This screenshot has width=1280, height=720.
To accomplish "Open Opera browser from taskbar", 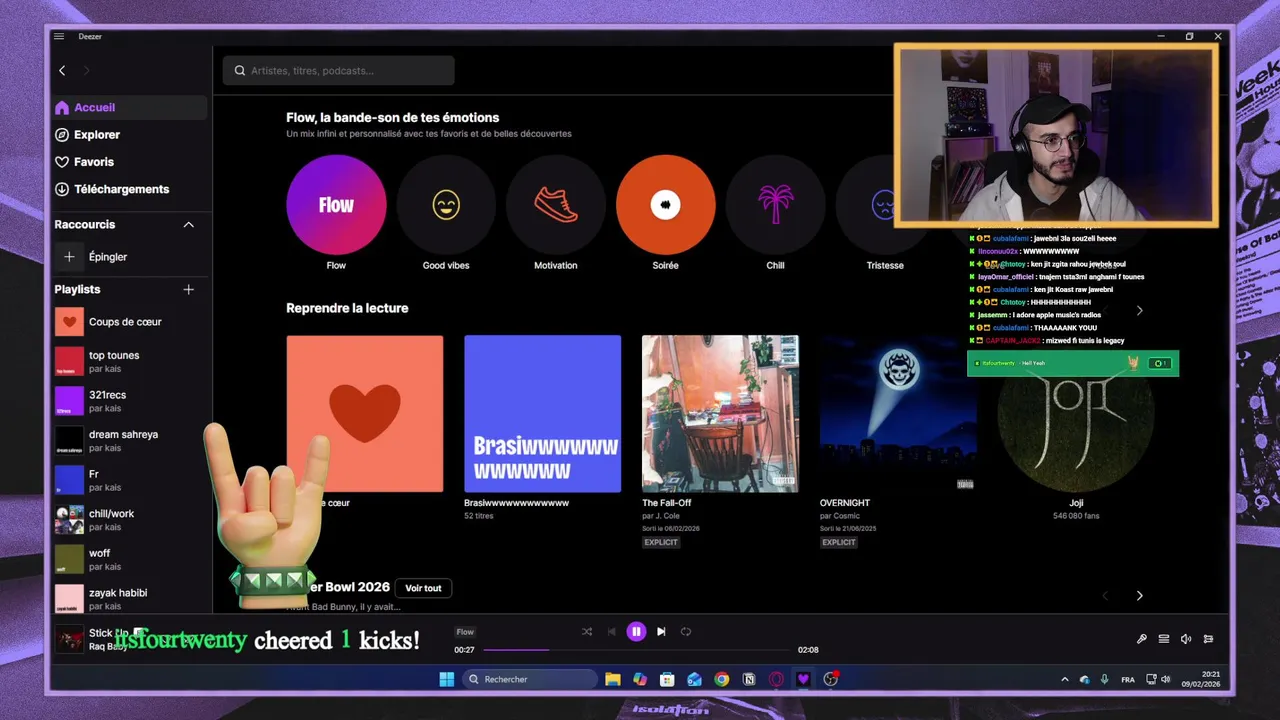I will tap(775, 679).
